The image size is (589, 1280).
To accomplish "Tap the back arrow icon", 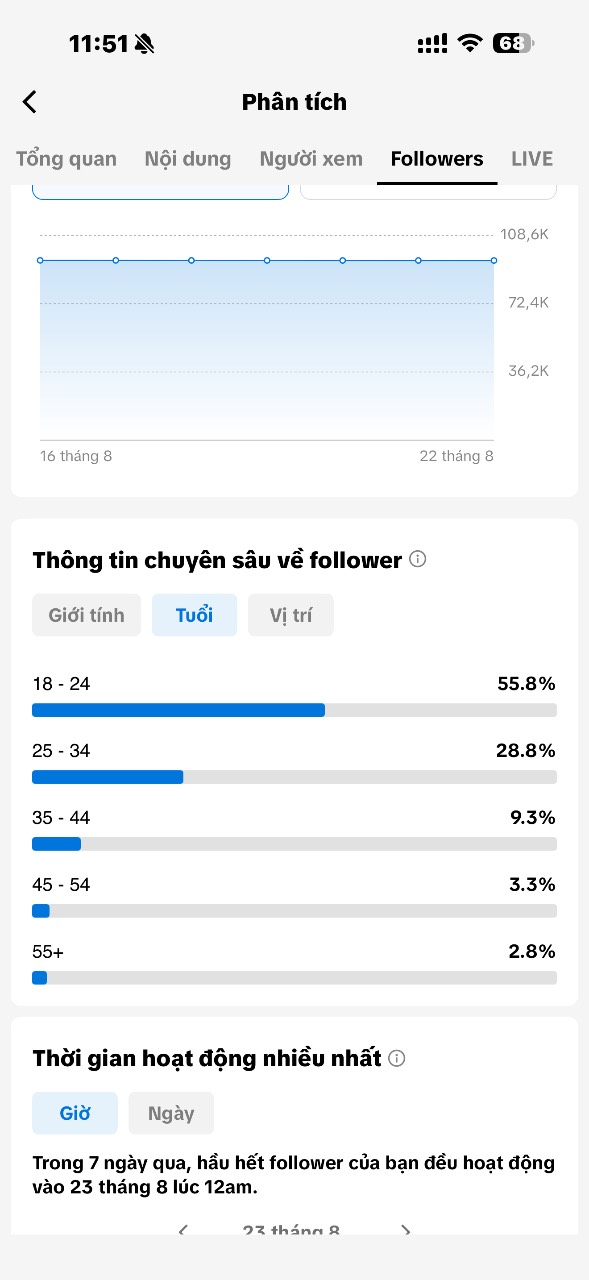I will (x=30, y=102).
